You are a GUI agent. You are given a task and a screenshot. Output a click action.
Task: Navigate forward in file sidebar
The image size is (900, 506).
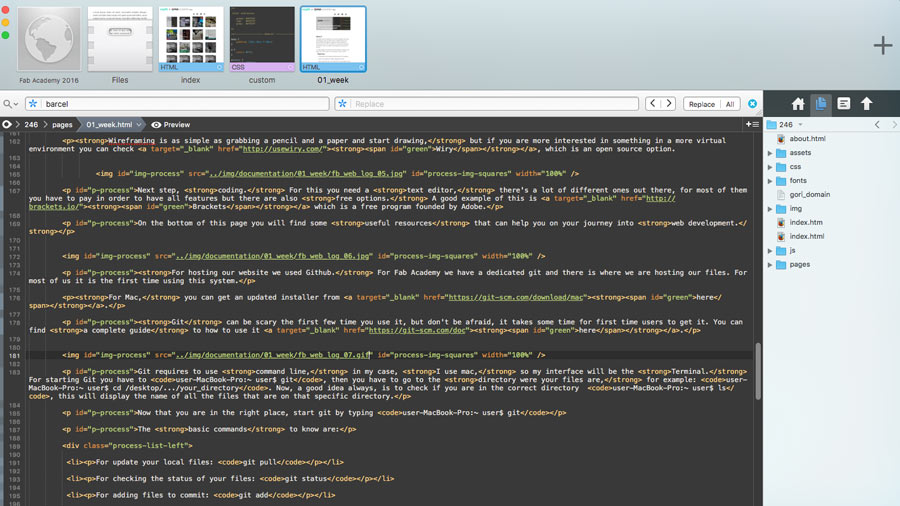(x=894, y=124)
